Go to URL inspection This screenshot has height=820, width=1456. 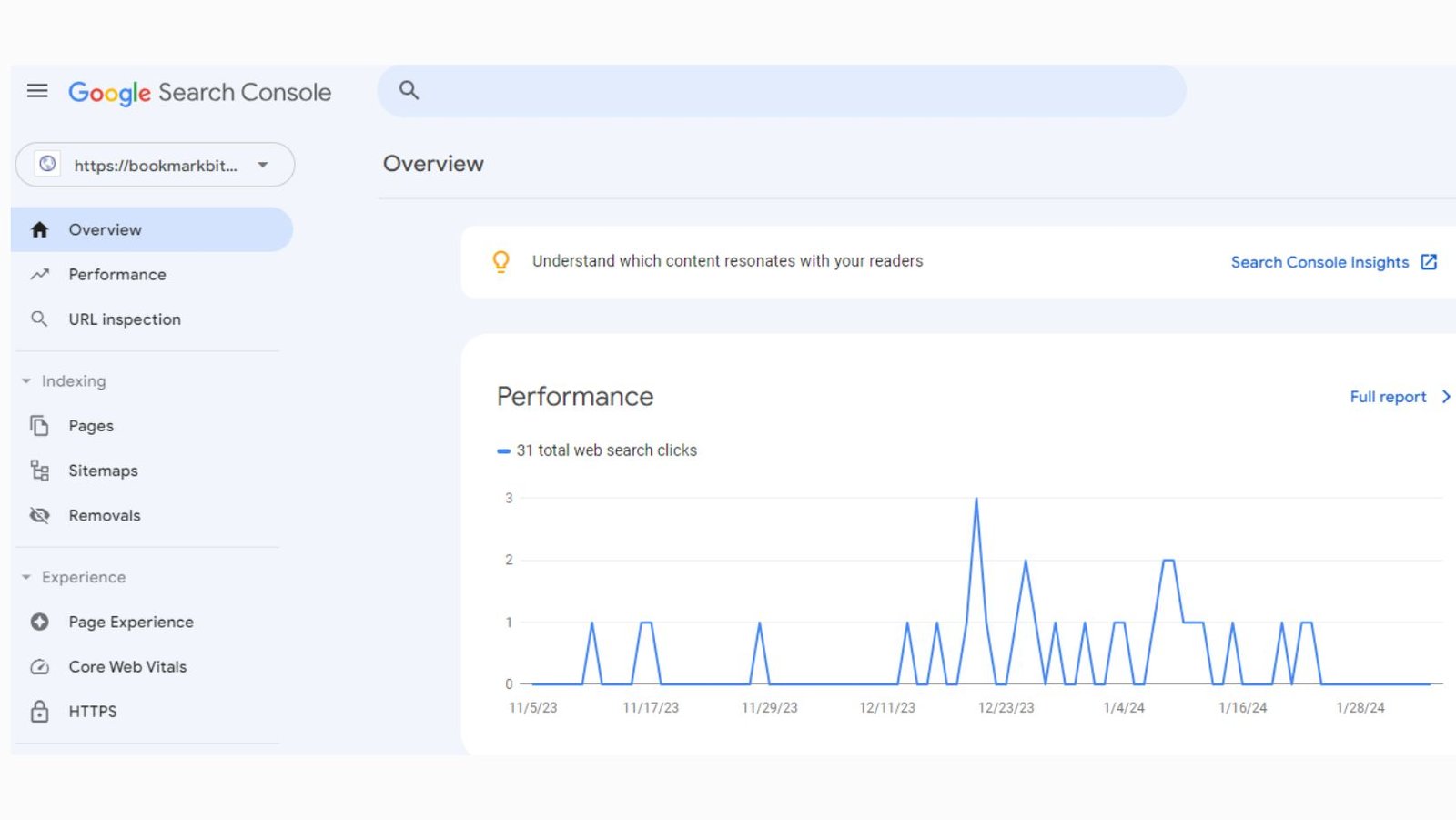click(125, 319)
